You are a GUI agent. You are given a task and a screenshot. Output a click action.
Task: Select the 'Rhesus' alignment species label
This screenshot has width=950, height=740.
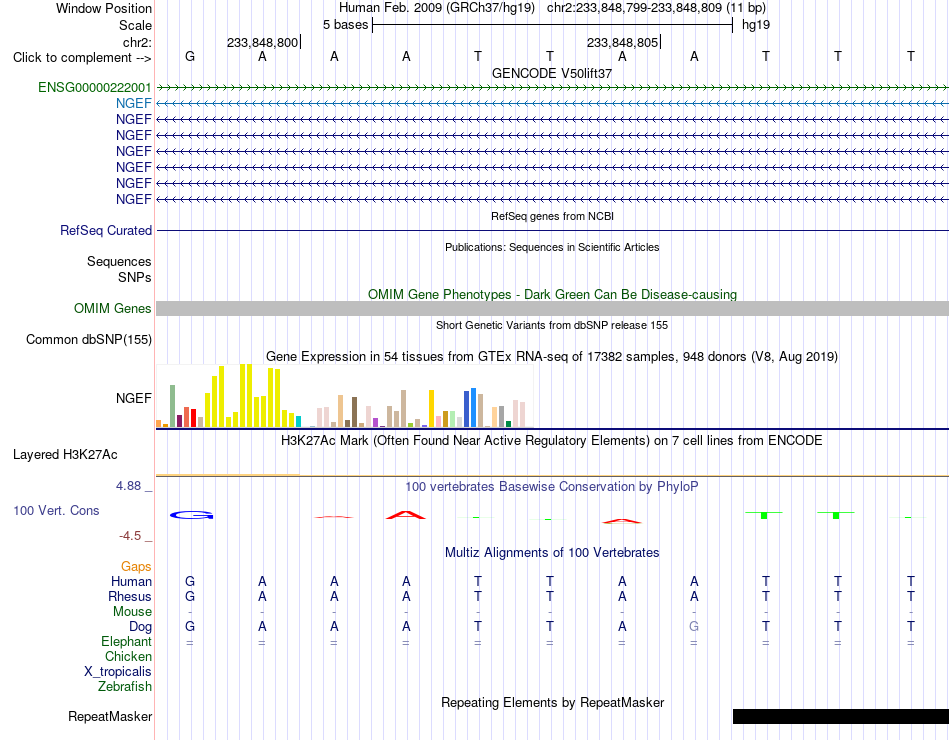click(x=130, y=596)
